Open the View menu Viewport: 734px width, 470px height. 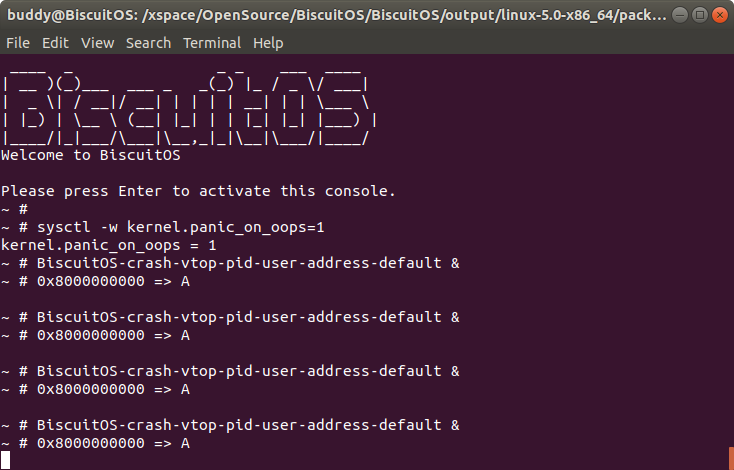[97, 43]
